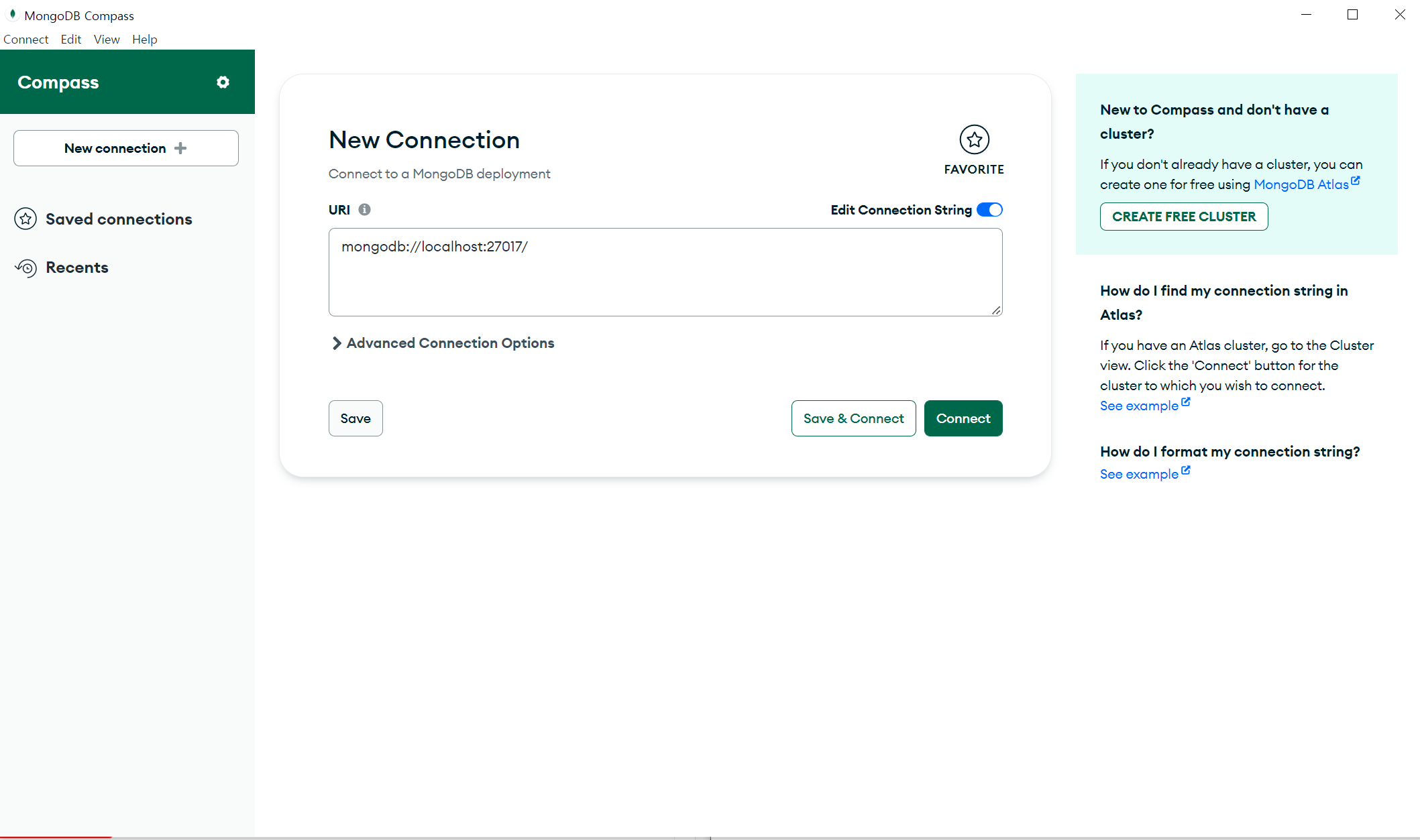Toggle Edit Connection String switch
Viewport: 1420px width, 840px height.
tap(989, 210)
